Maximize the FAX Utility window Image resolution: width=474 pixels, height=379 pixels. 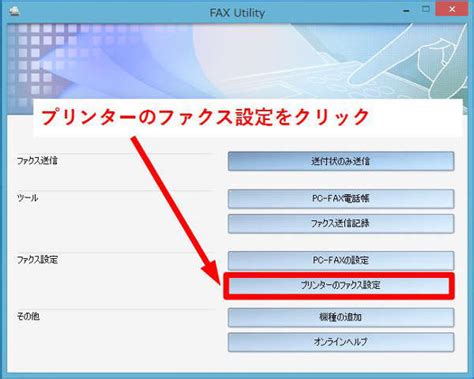pyautogui.click(x=426, y=9)
